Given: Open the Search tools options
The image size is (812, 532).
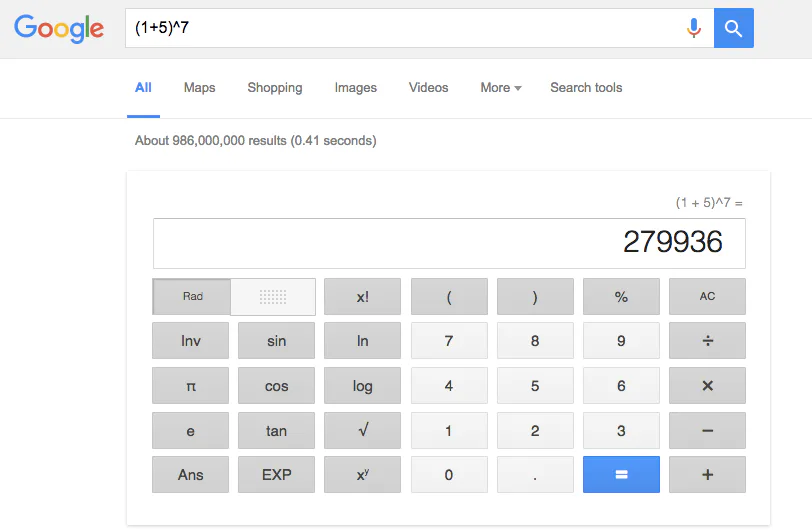Looking at the screenshot, I should (x=586, y=88).
